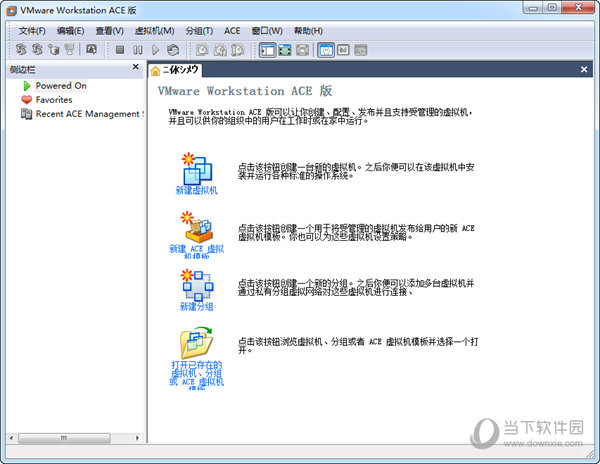Click the first ACE toolbar icon
This screenshot has width=600, height=464.
21,49
